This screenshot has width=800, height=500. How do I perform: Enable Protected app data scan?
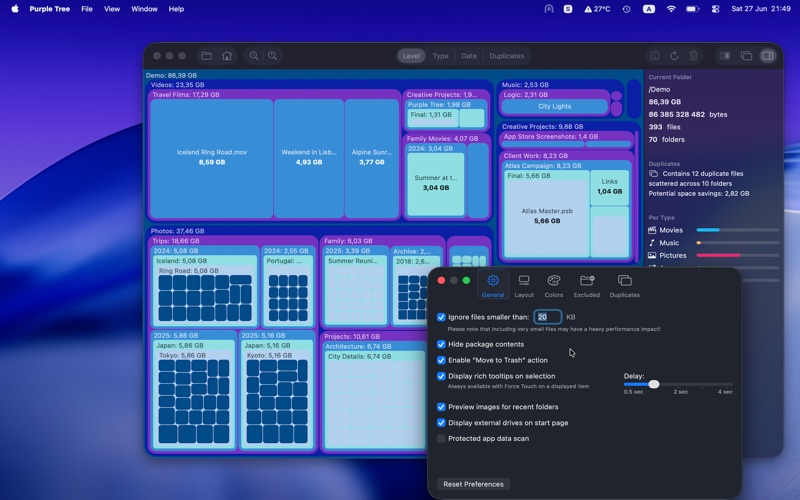441,439
